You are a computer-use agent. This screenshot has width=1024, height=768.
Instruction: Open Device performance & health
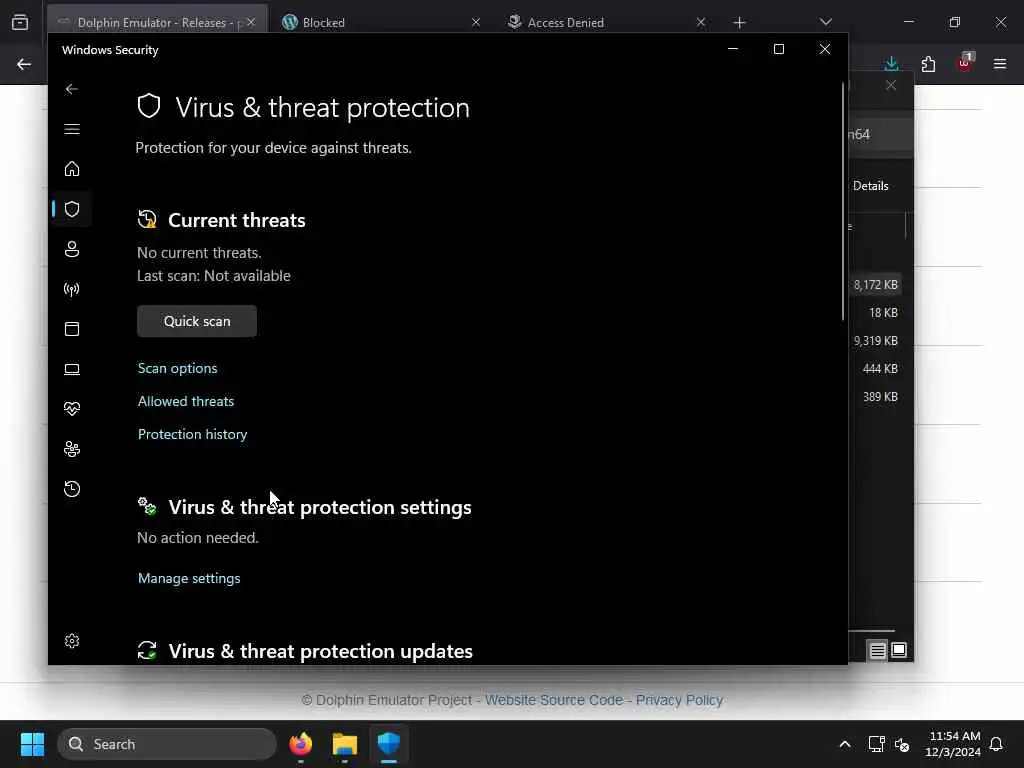pyautogui.click(x=72, y=409)
